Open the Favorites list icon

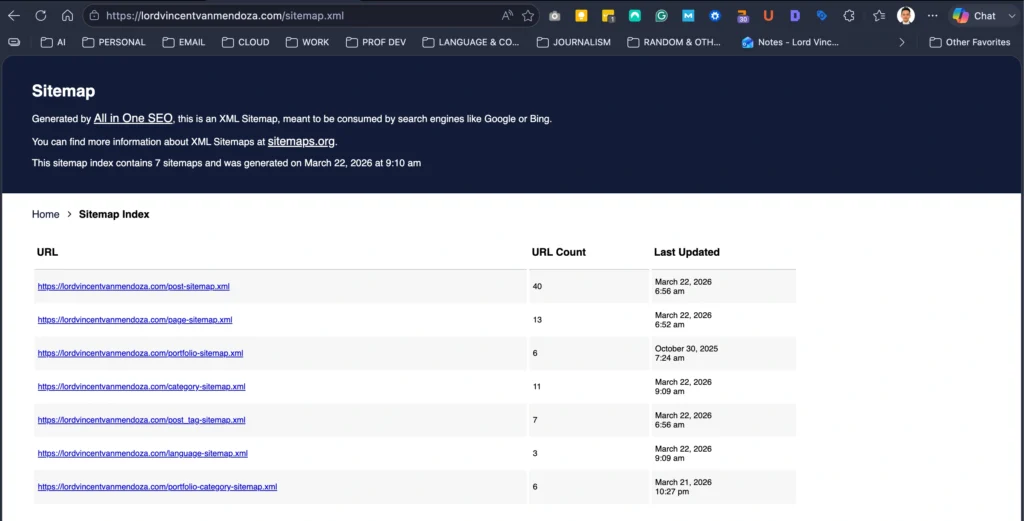coord(878,16)
